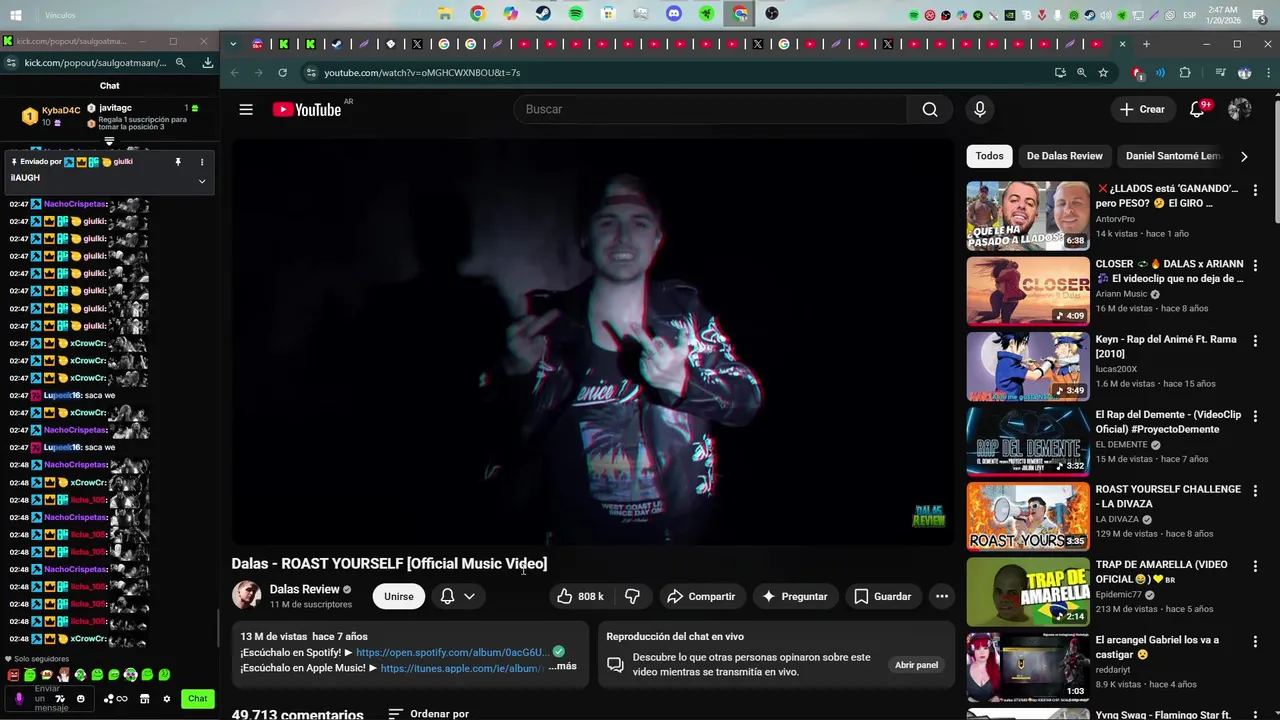Image resolution: width=1280 pixels, height=720 pixels.
Task: Open the Kick shop storefront icon
Action: [144, 698]
